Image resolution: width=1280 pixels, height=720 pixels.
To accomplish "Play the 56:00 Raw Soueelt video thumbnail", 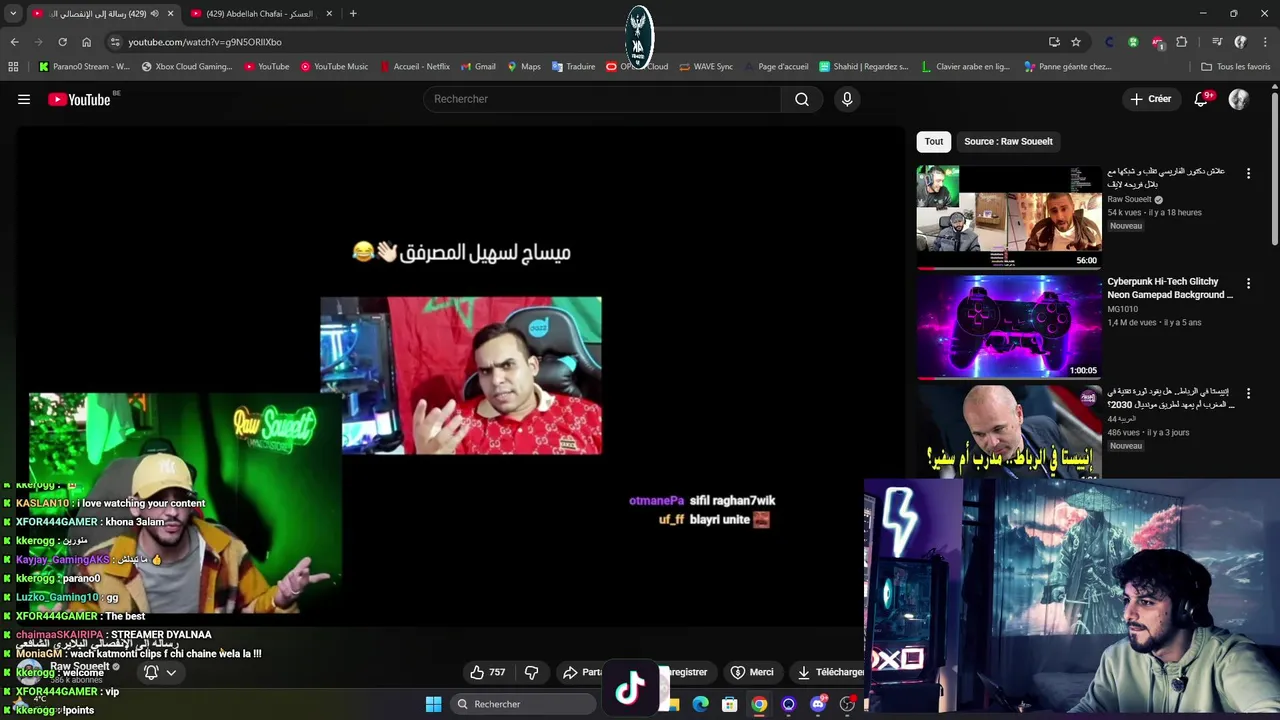I will [1009, 217].
